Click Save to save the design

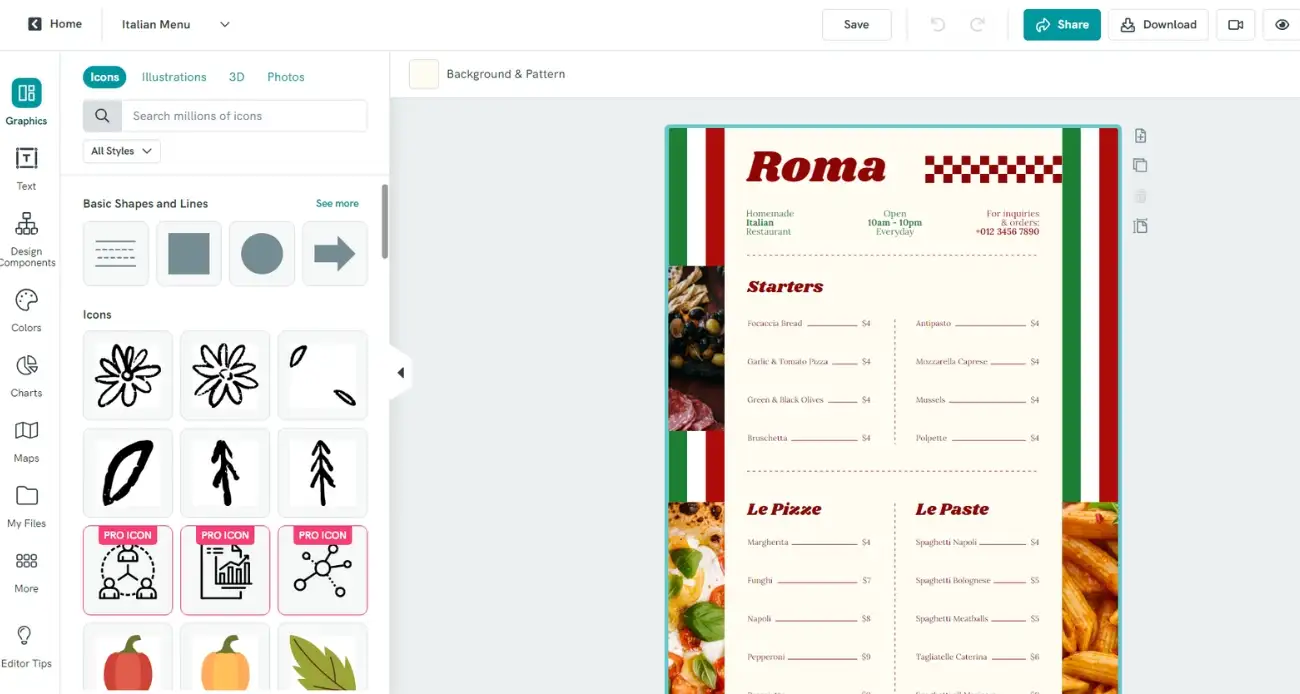point(856,24)
